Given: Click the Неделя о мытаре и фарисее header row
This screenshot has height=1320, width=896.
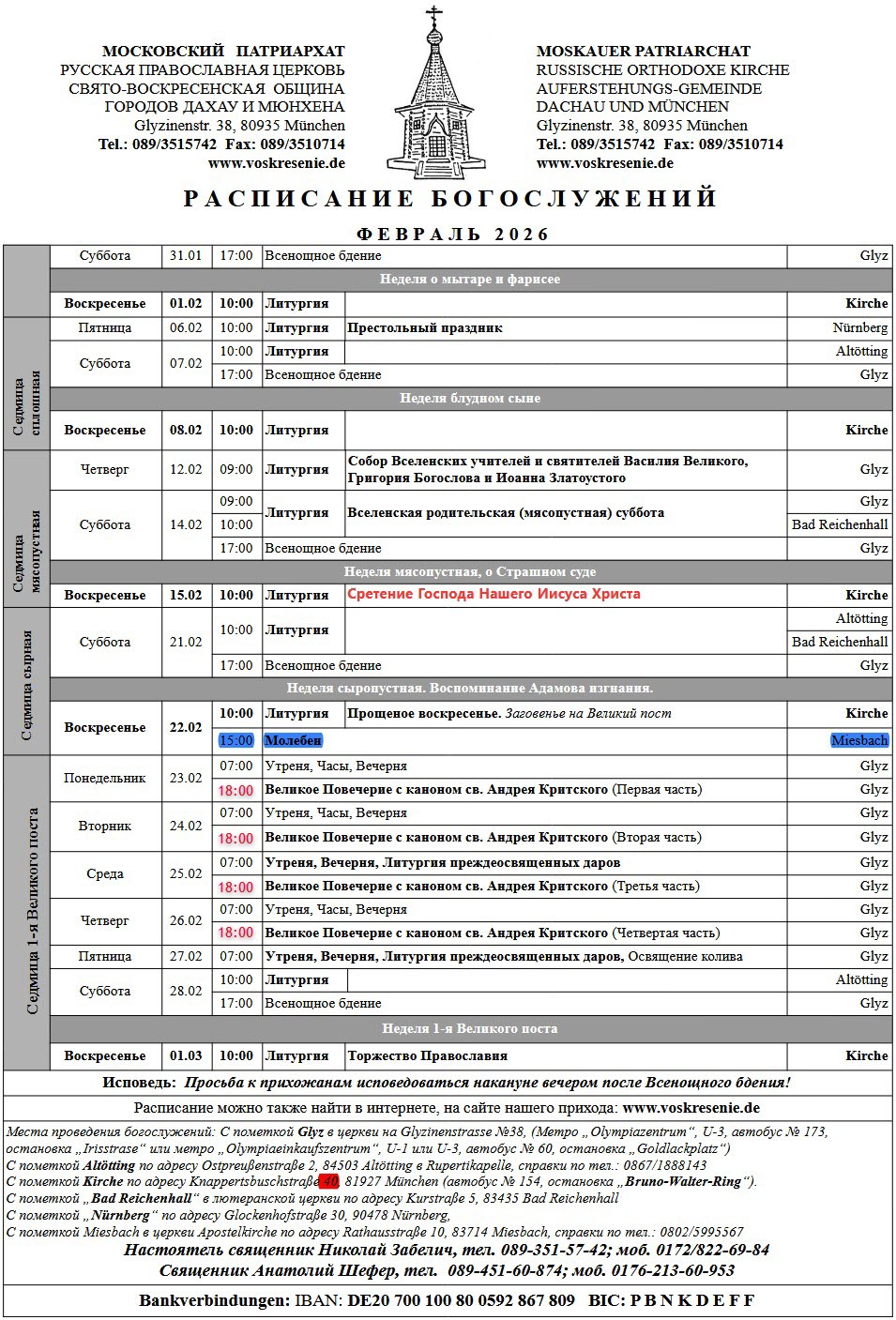Looking at the screenshot, I should pyautogui.click(x=469, y=280).
